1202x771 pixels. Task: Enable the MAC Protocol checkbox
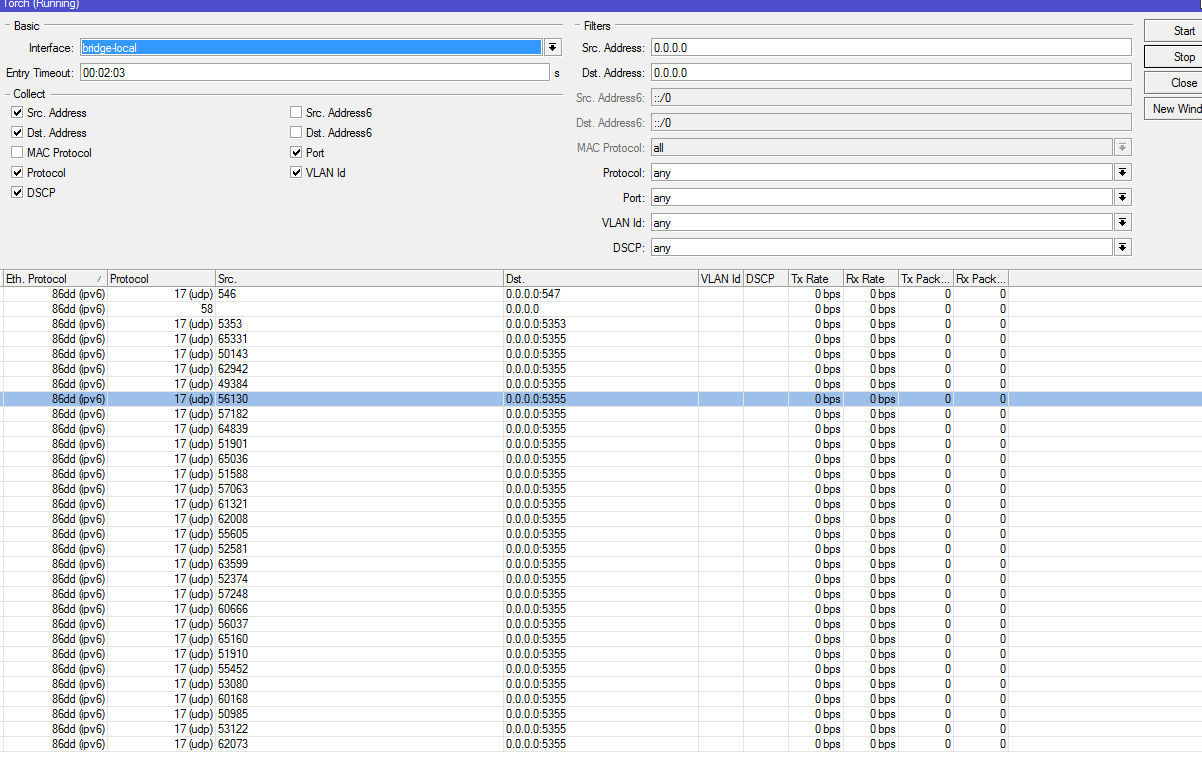coord(17,153)
